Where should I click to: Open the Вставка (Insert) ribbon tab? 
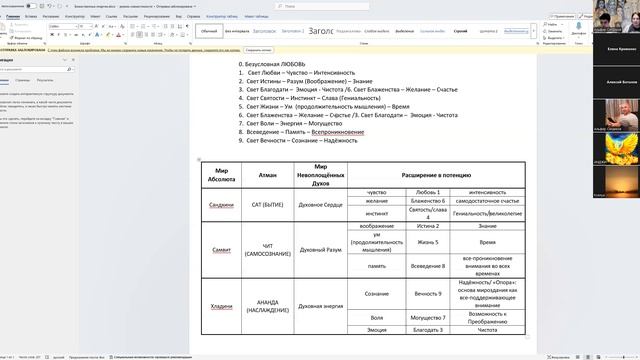click(31, 17)
